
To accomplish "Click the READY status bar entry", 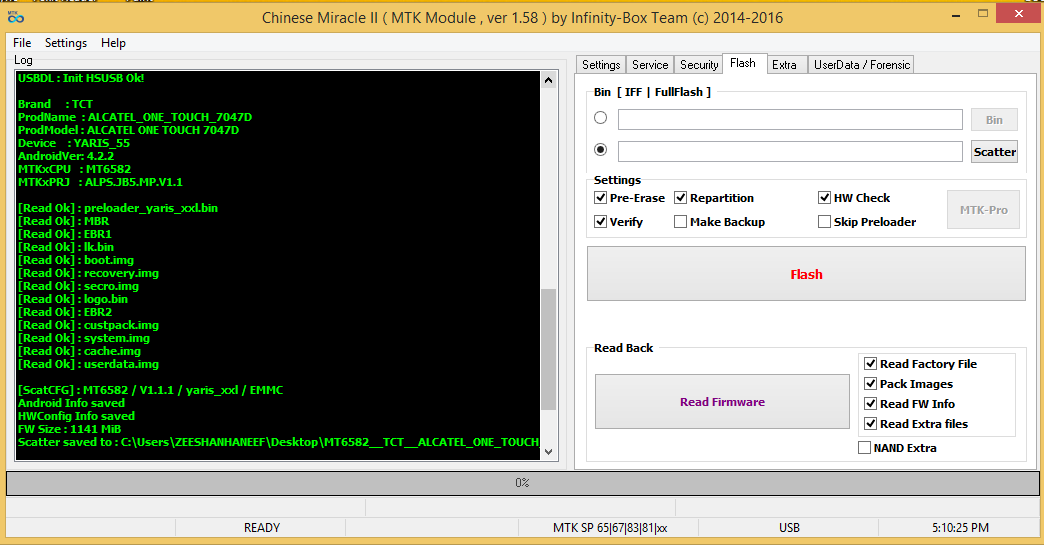I will point(262,528).
